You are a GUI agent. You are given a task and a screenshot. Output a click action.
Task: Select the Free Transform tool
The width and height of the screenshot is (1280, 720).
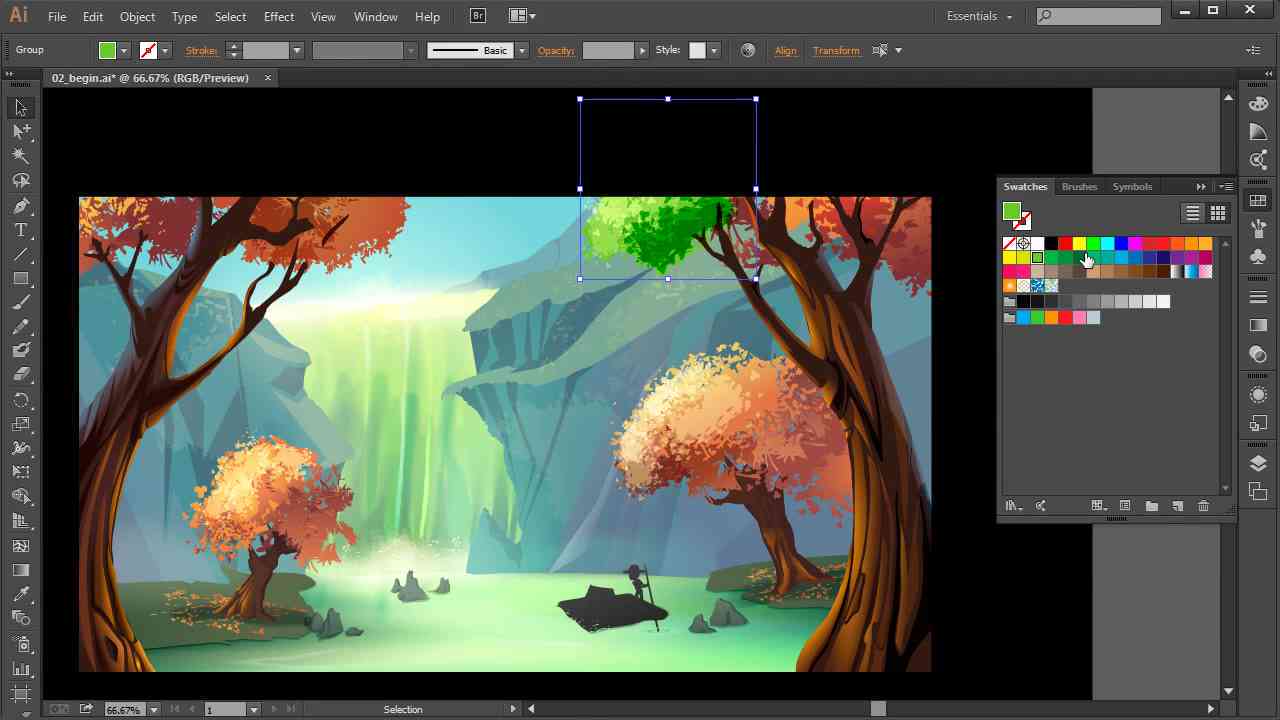point(21,472)
